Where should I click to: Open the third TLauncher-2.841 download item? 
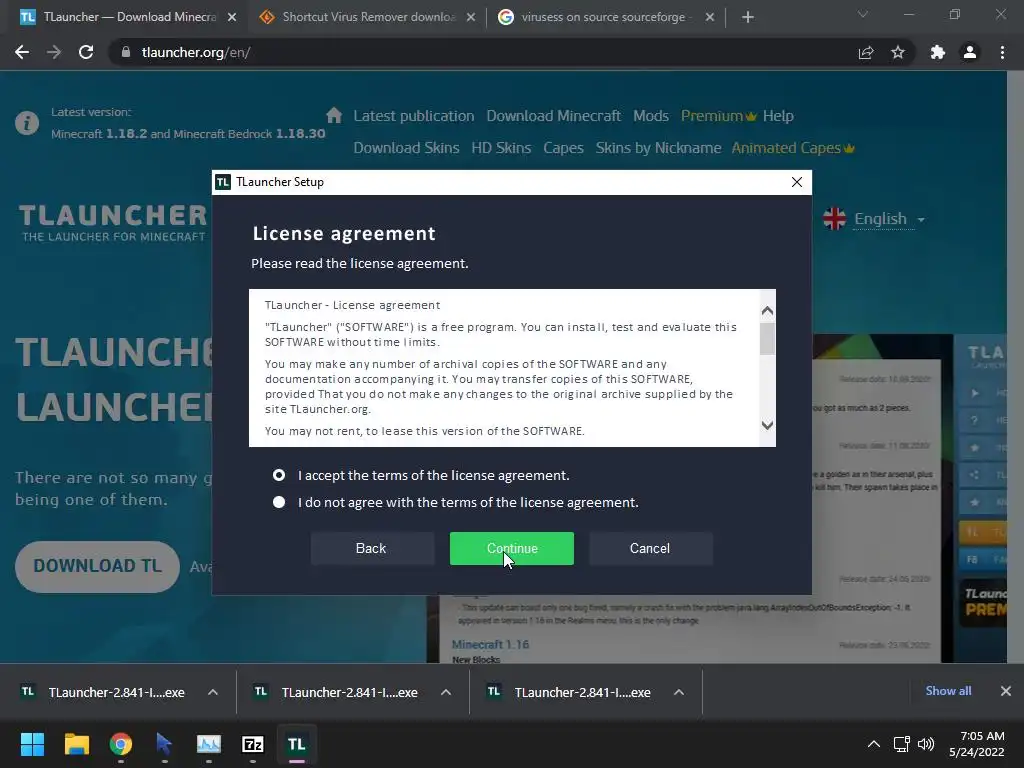tap(570, 692)
